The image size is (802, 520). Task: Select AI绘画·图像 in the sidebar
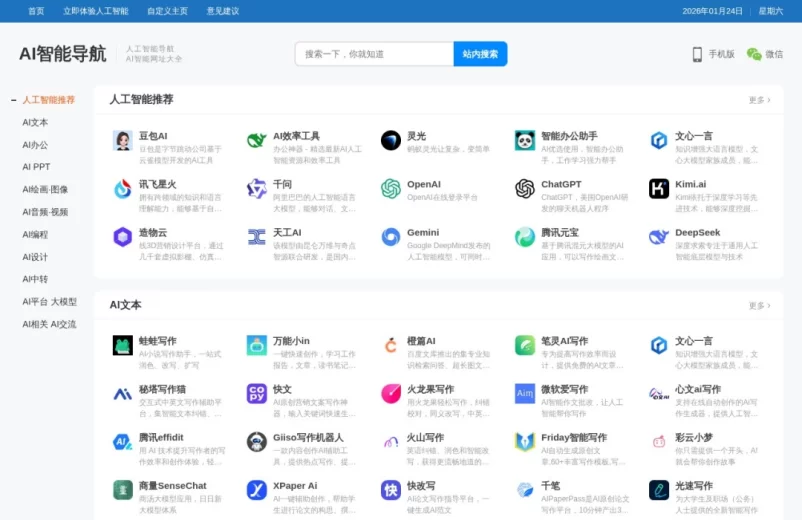(x=45, y=189)
